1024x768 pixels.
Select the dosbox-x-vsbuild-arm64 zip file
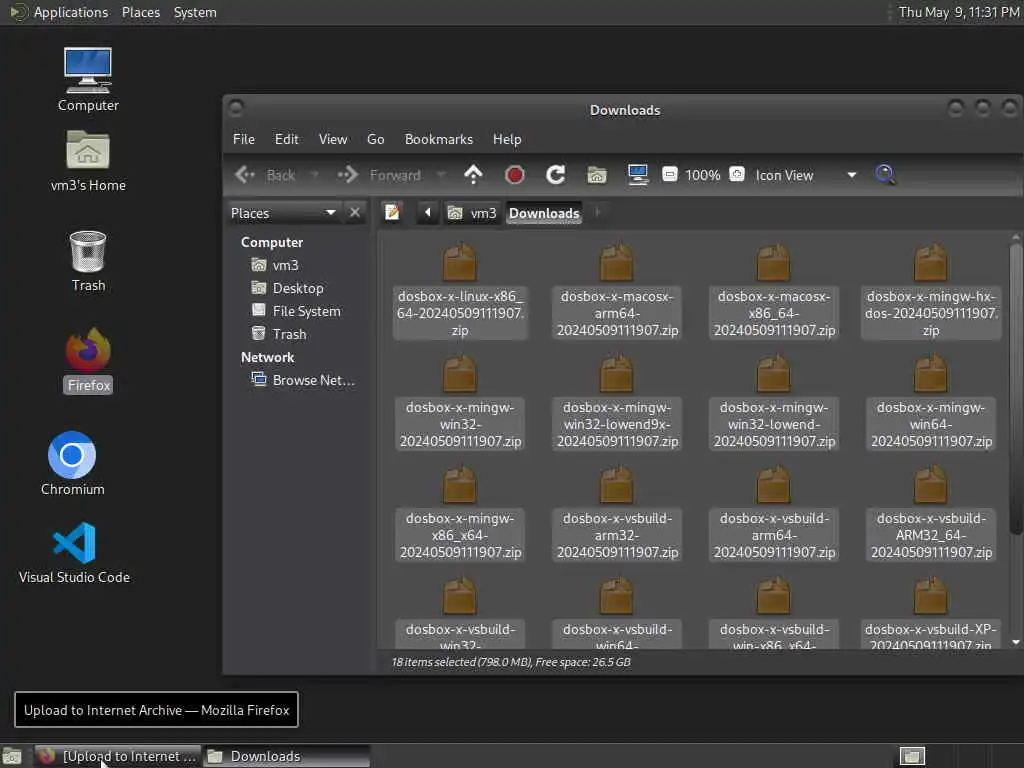click(774, 513)
